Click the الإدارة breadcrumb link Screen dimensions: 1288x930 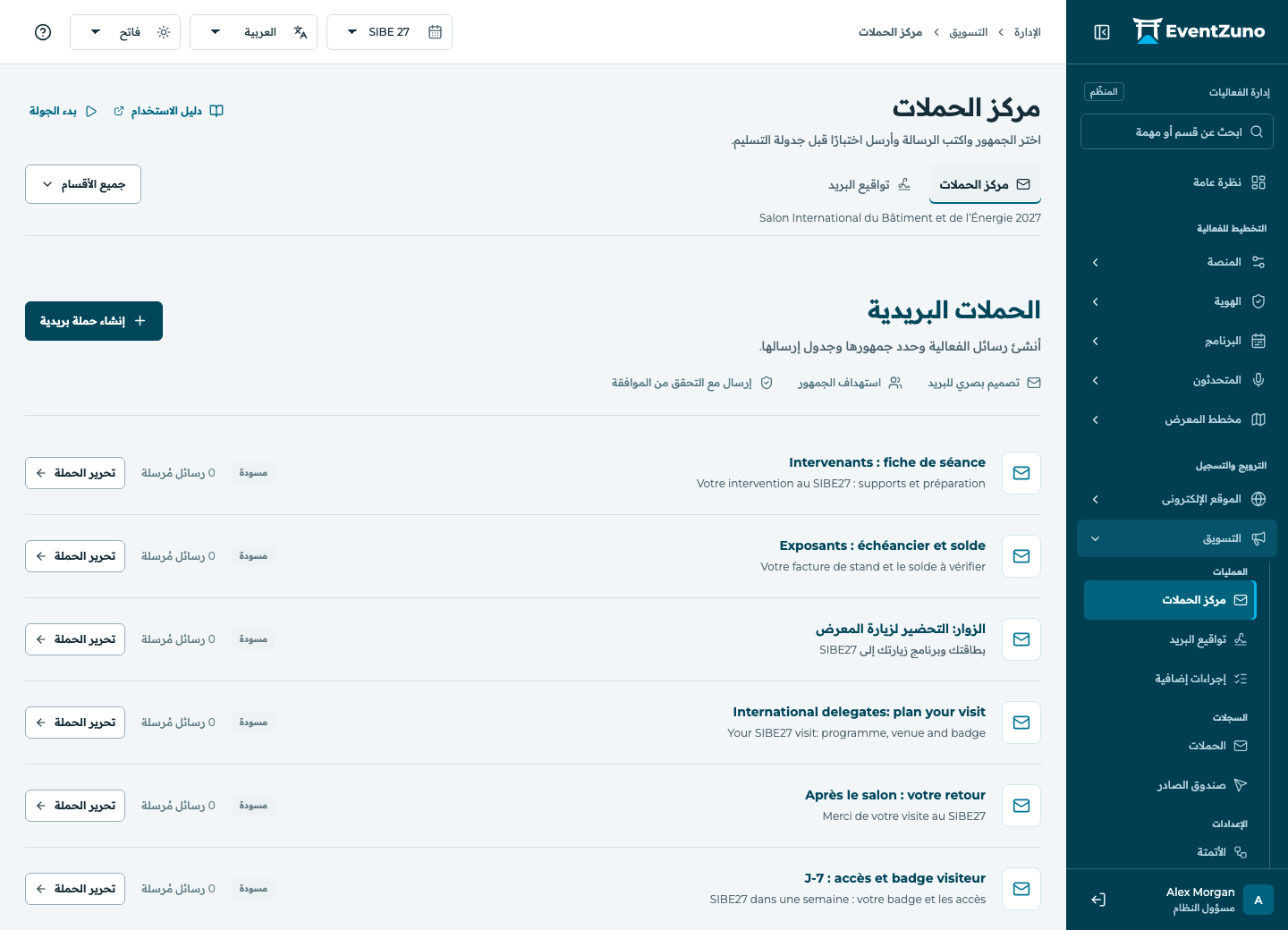tap(1028, 32)
